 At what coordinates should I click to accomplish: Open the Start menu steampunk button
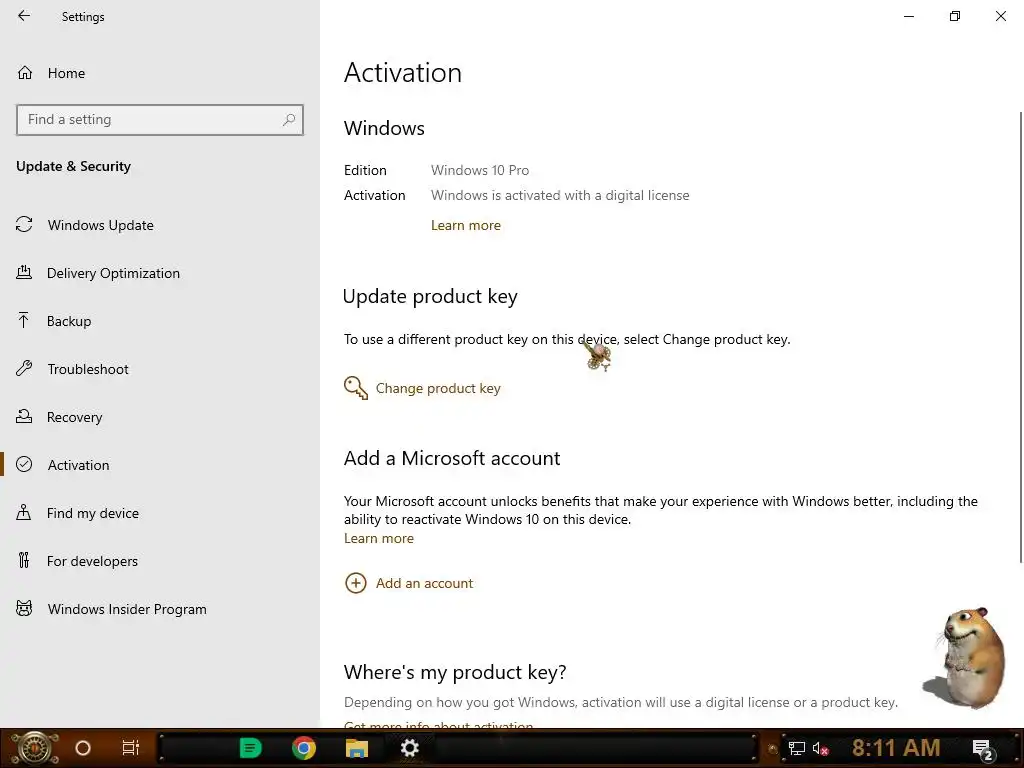[35, 748]
